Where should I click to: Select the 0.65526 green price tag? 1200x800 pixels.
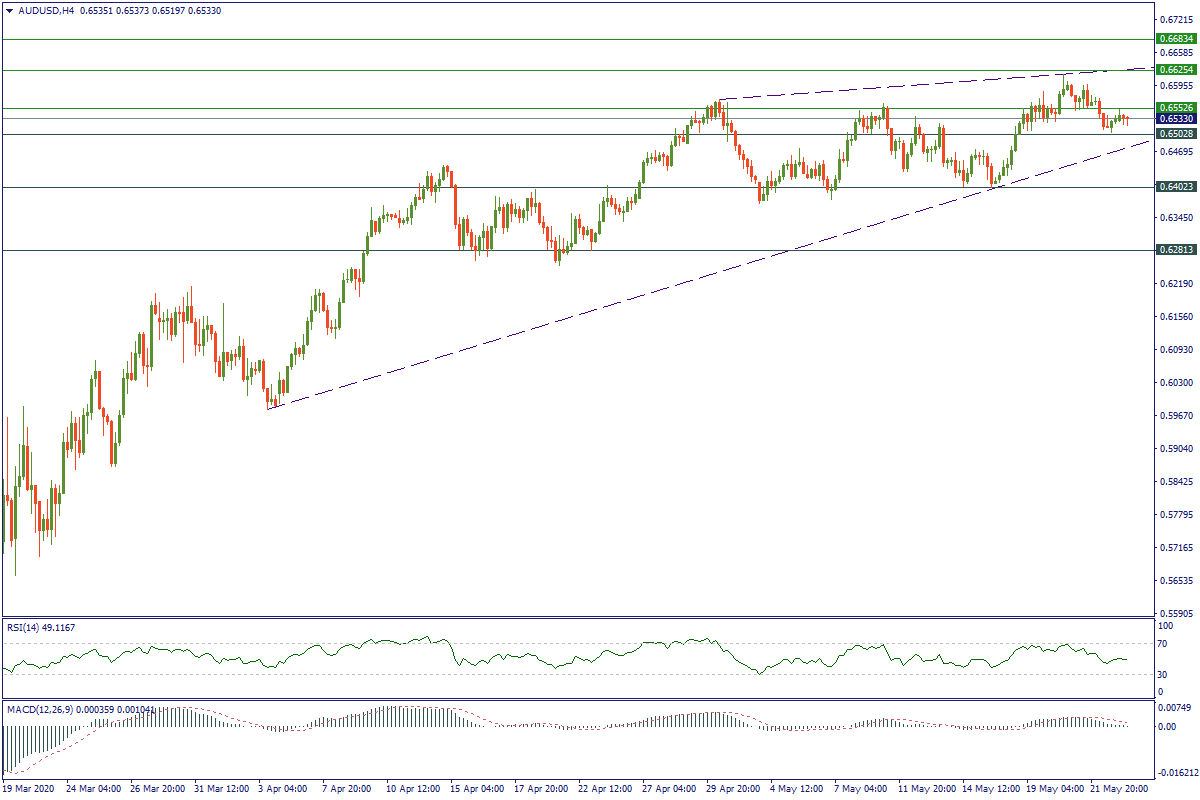[1176, 107]
